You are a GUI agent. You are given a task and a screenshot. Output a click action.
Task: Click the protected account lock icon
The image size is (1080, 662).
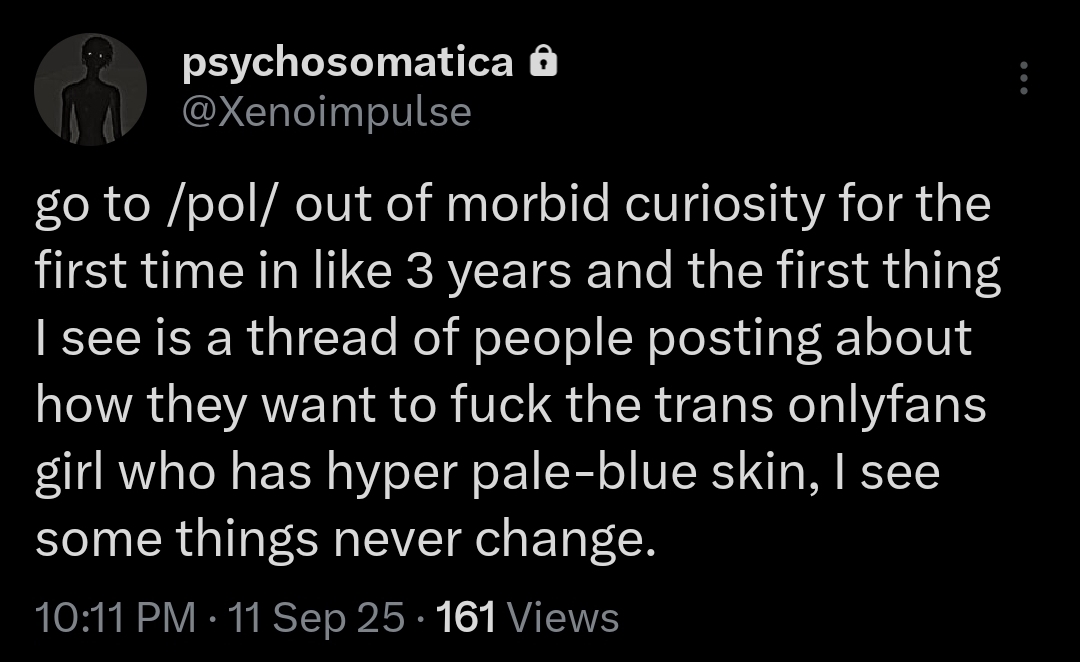pos(541,65)
